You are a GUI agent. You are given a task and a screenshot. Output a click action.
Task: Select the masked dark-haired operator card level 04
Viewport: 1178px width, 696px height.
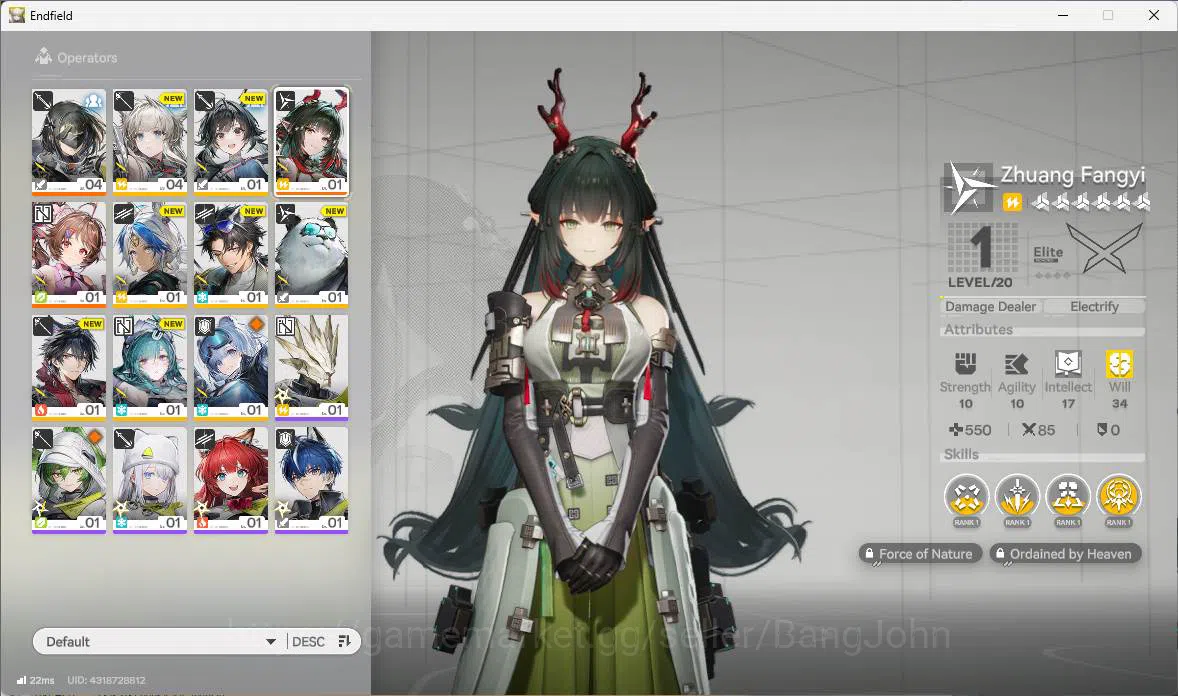point(69,141)
